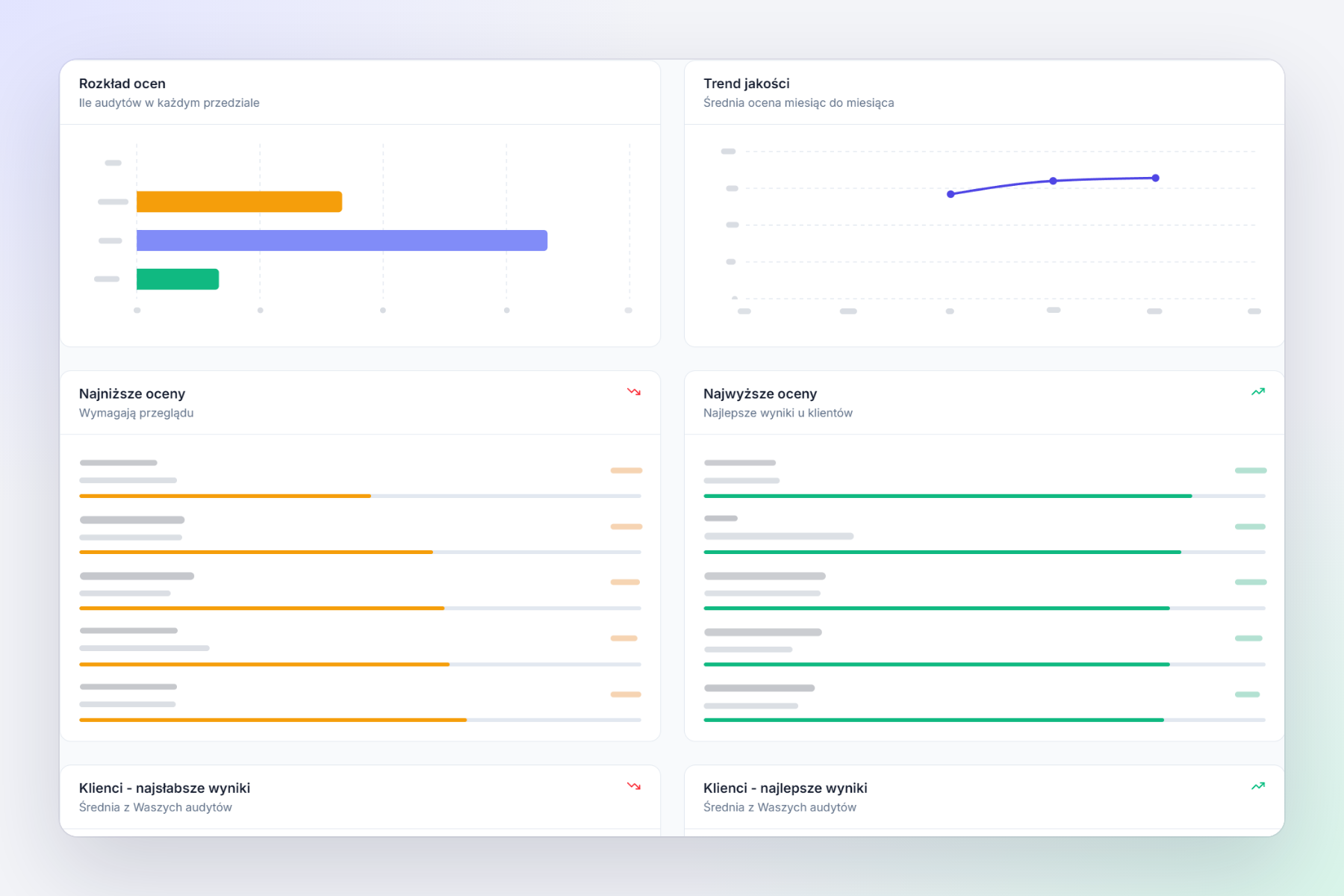Image resolution: width=1344 pixels, height=896 pixels.
Task: Click "Średnia z Waszych audytów" under Klienci - najsłabsze wyniki
Action: (155, 807)
